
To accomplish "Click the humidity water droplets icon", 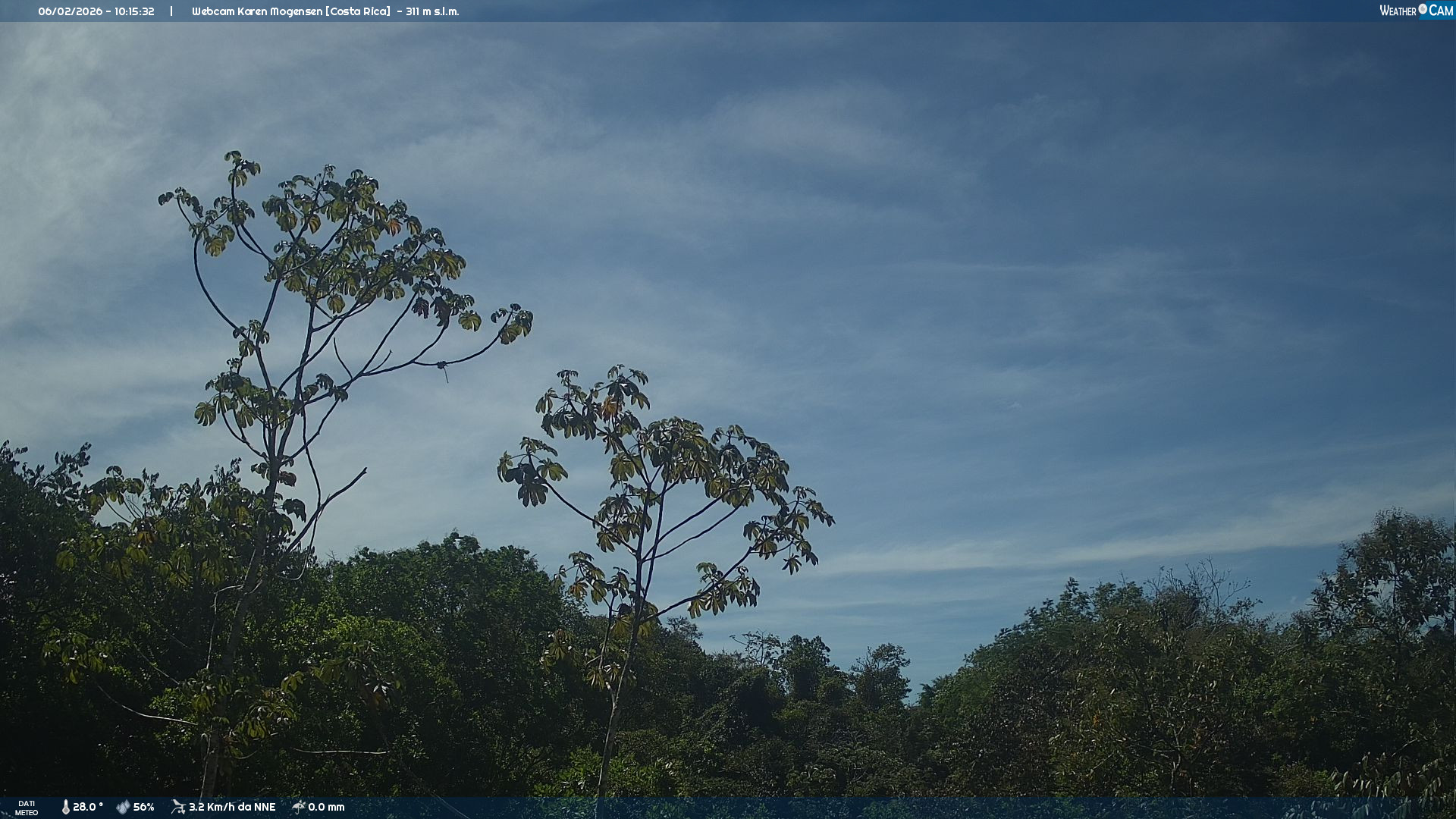I will [123, 807].
